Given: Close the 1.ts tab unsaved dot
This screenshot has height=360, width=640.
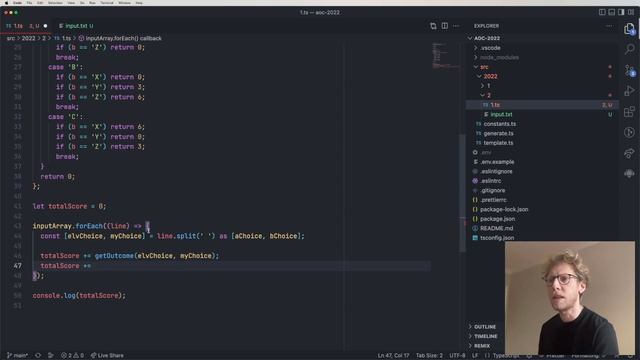Looking at the screenshot, I should click(x=45, y=26).
